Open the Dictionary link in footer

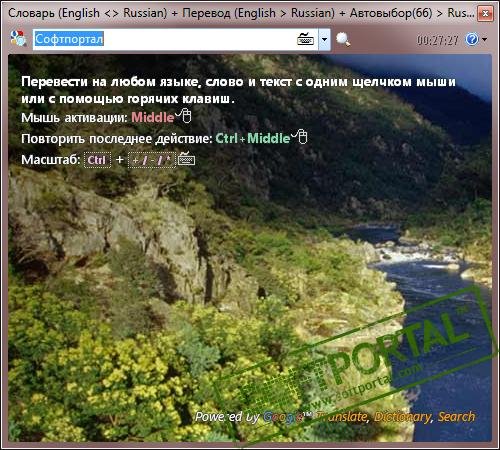coord(403,417)
